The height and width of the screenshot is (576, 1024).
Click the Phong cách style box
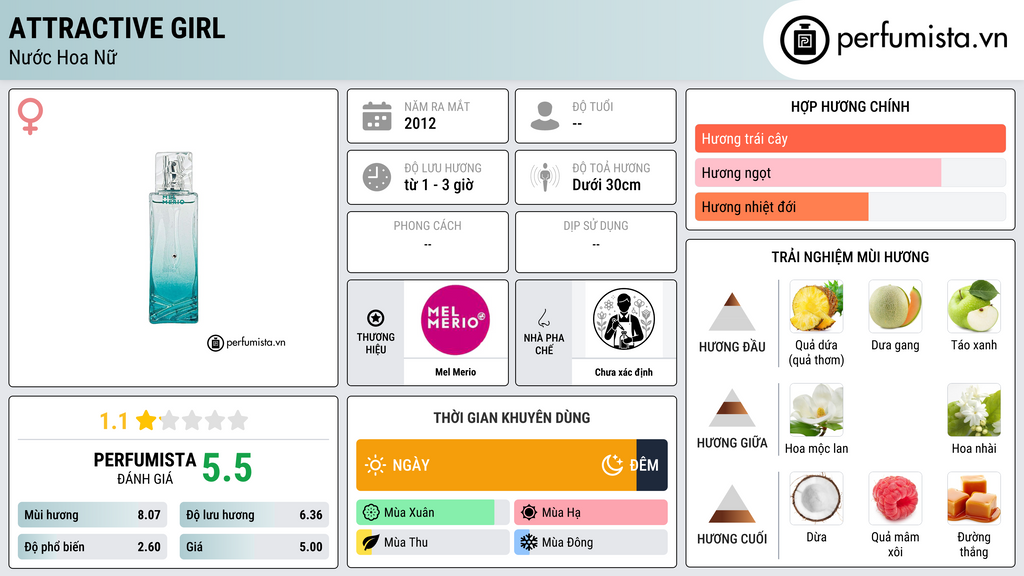click(428, 242)
